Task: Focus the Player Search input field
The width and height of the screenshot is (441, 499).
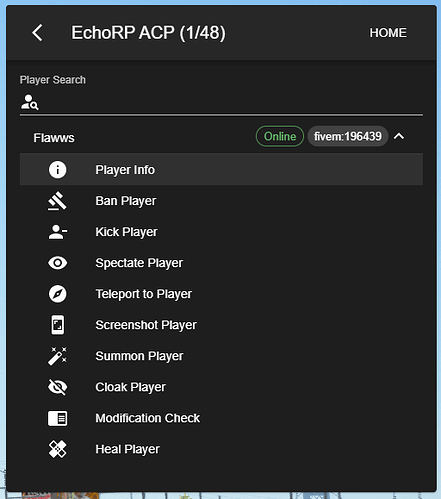Action: tap(221, 102)
